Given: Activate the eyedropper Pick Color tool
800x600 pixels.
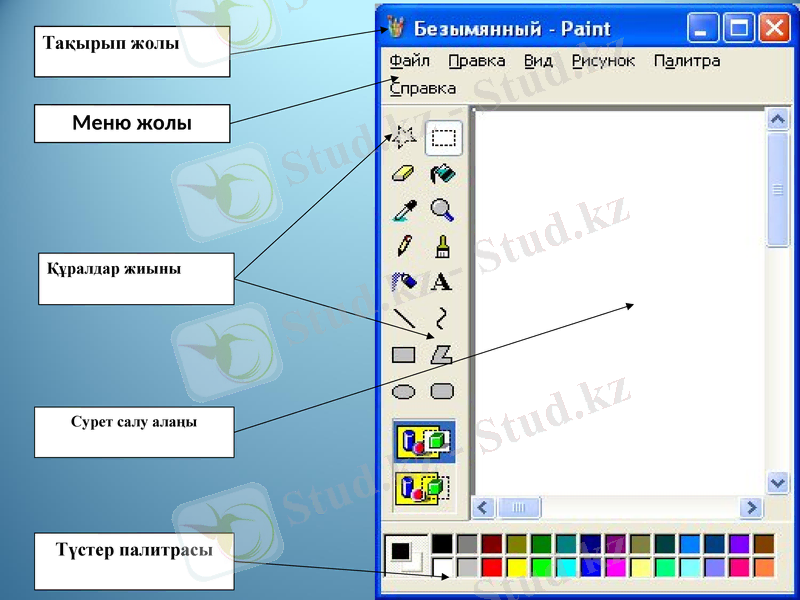Looking at the screenshot, I should pyautogui.click(x=404, y=210).
